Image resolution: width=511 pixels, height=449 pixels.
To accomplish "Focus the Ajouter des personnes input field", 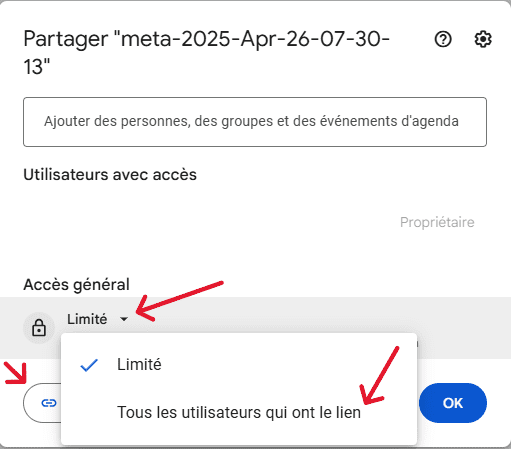I will [x=255, y=122].
